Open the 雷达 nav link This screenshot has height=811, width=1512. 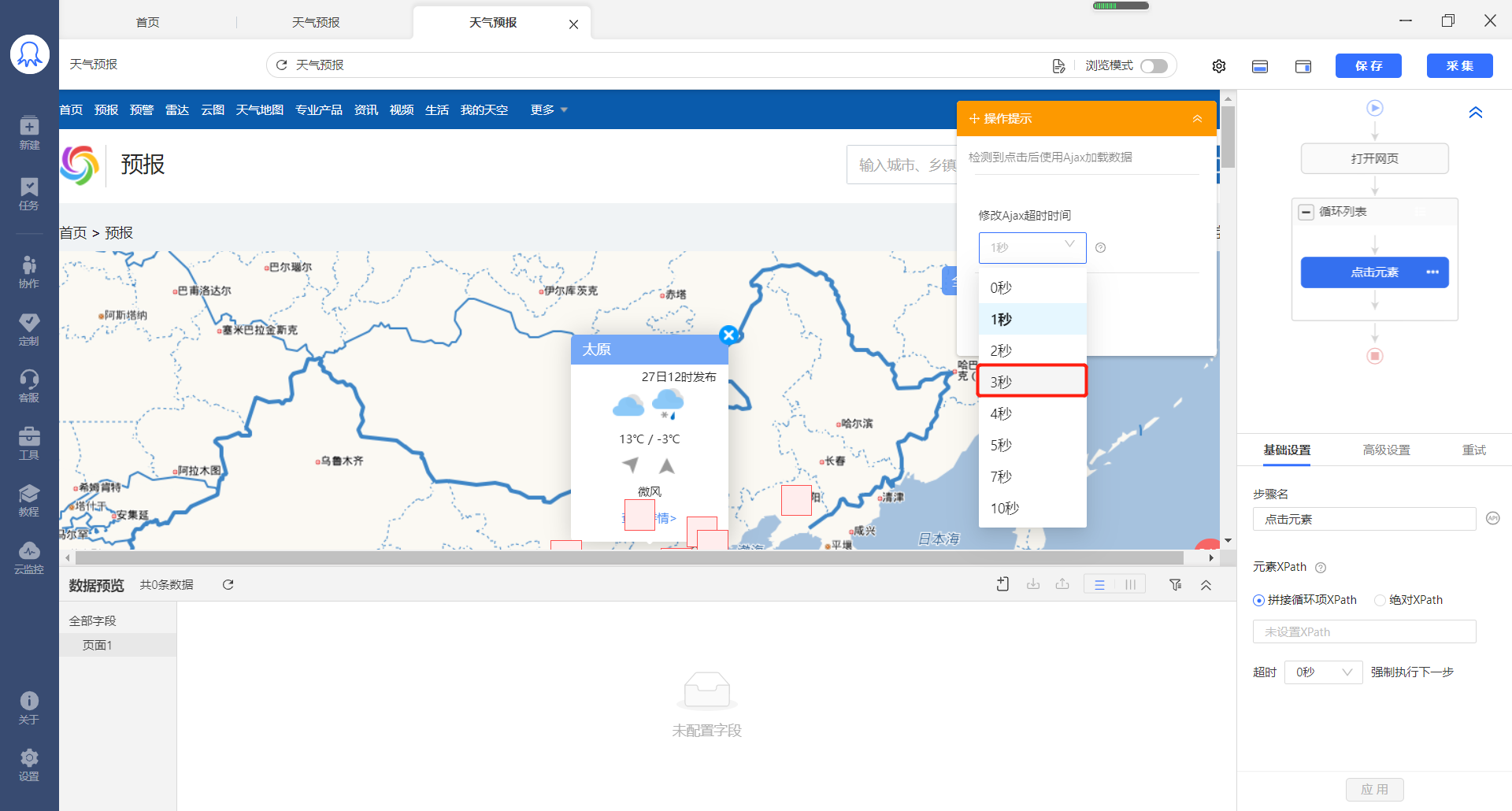[x=177, y=109]
